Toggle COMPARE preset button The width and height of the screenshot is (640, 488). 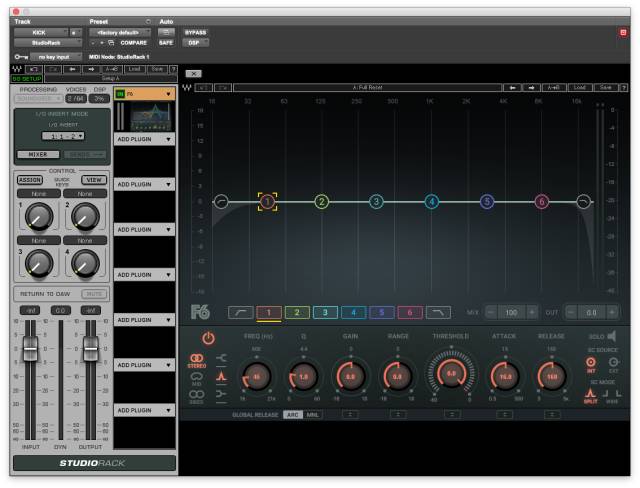pos(133,42)
